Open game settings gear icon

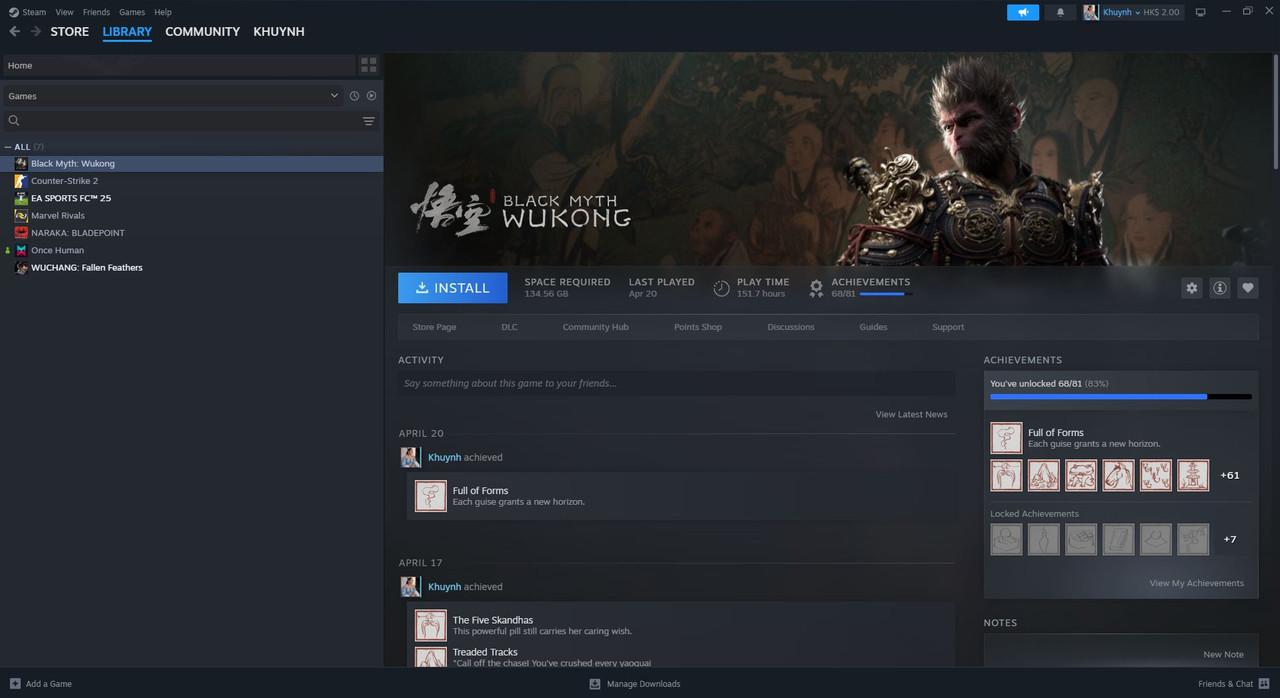[x=1191, y=288]
